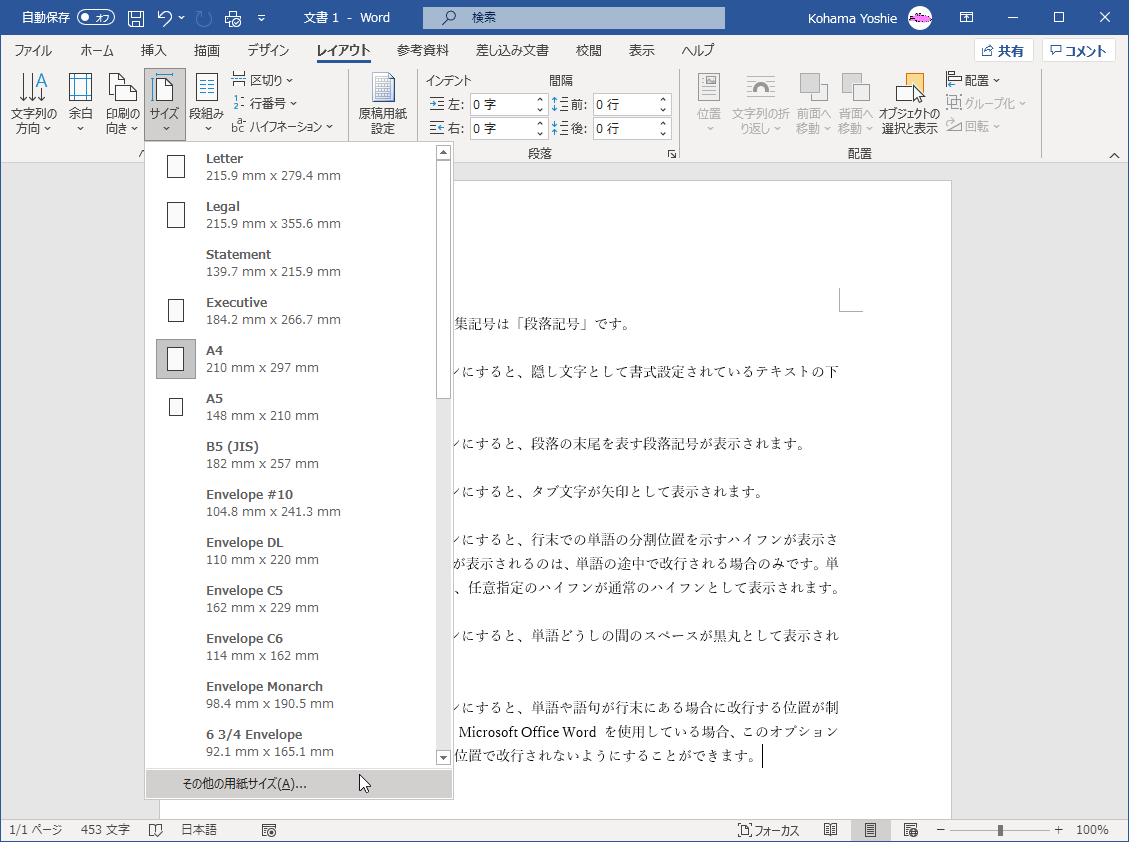Screen dimensions: 1129x842
Task: Click the left indent (左) input field
Action: (502, 104)
